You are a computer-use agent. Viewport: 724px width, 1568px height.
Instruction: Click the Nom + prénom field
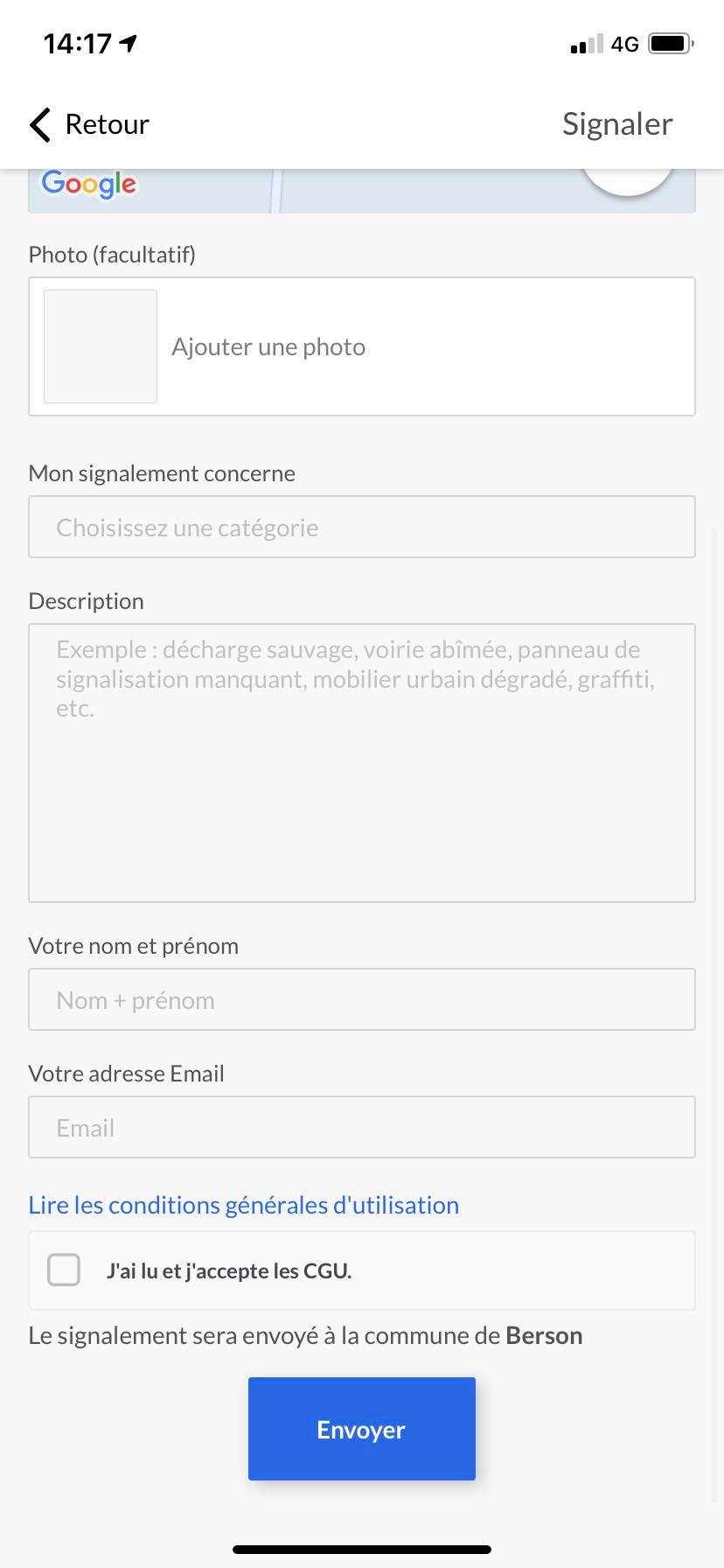click(x=362, y=999)
